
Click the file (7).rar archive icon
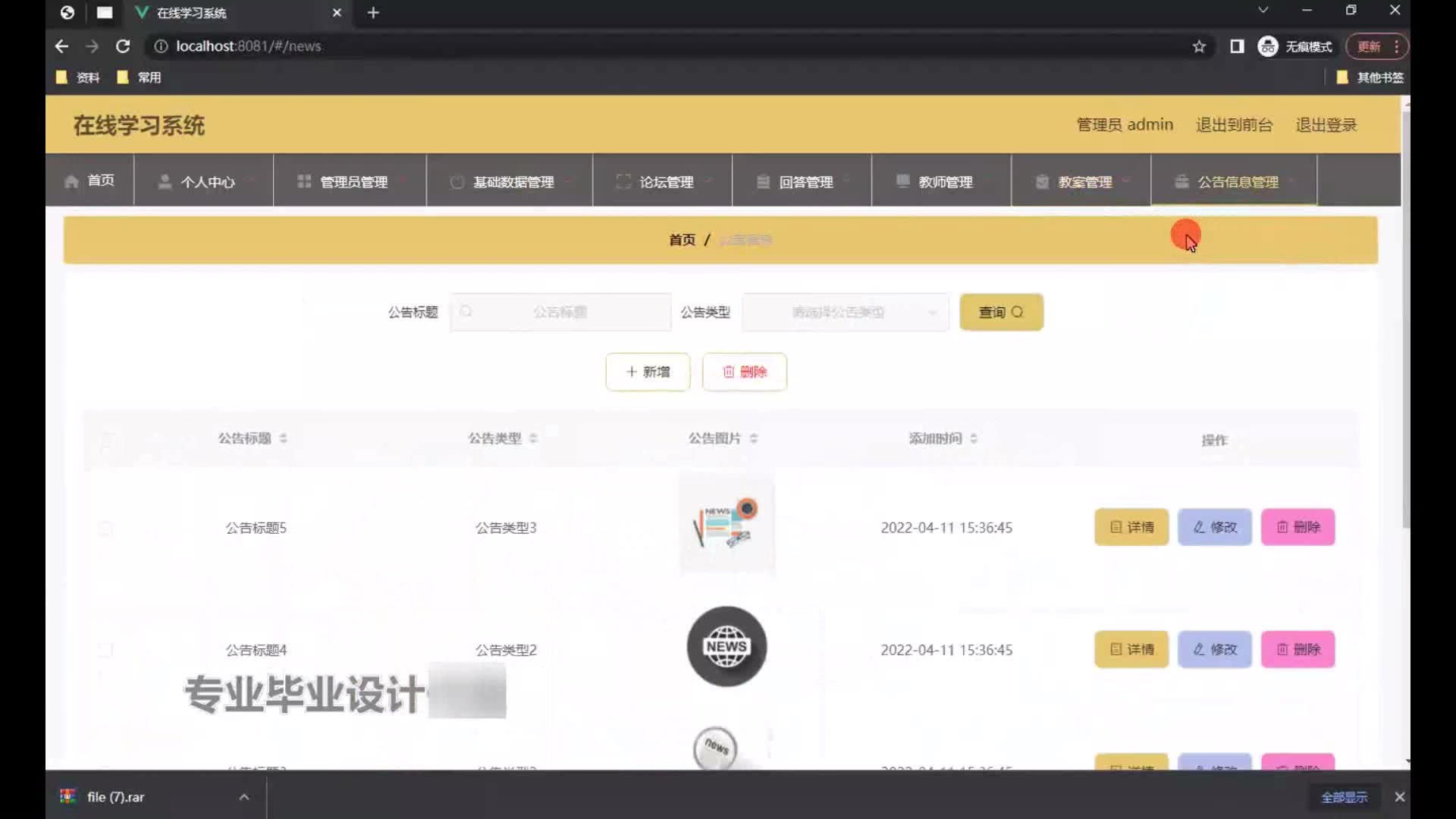click(68, 796)
